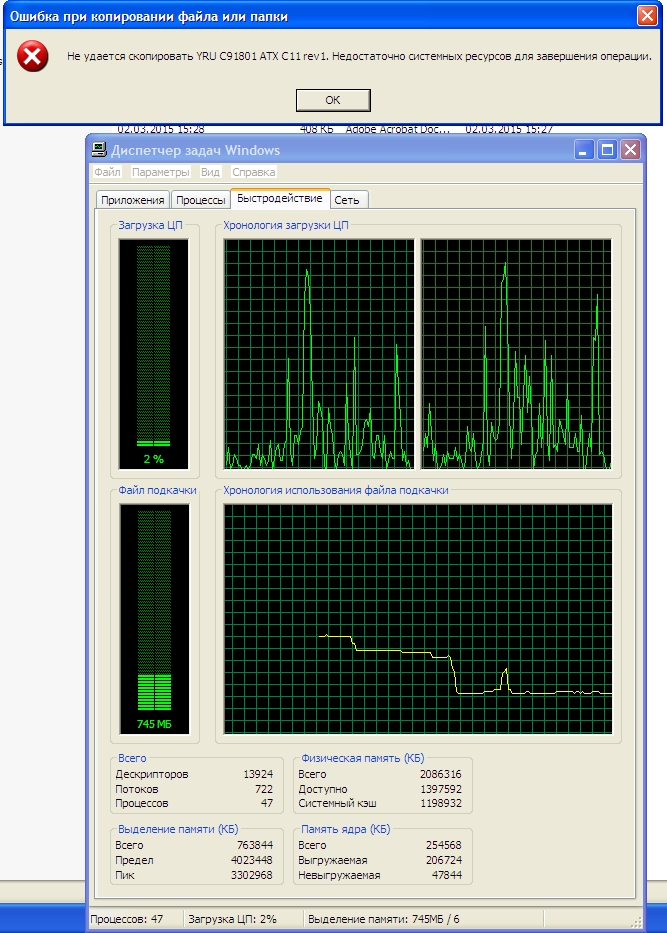Image resolution: width=667 pixels, height=933 pixels.
Task: Click the Память ядра (КБ) group label
Action: point(346,829)
